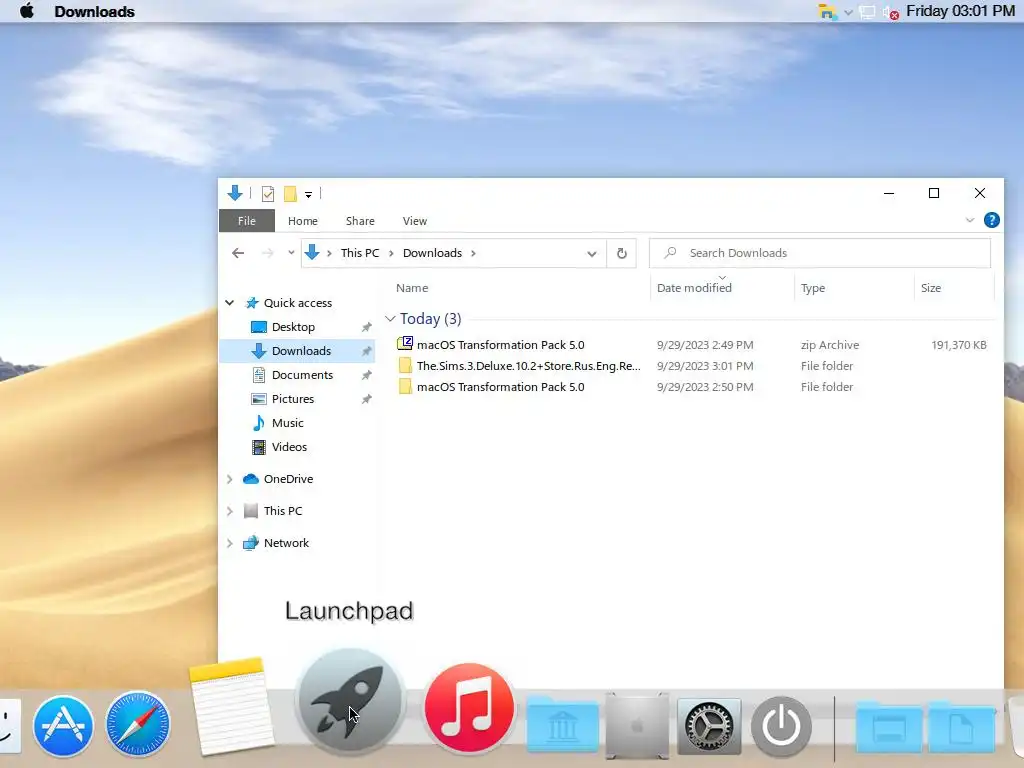
Task: Click the blue arrow icon in address bar
Action: click(312, 253)
